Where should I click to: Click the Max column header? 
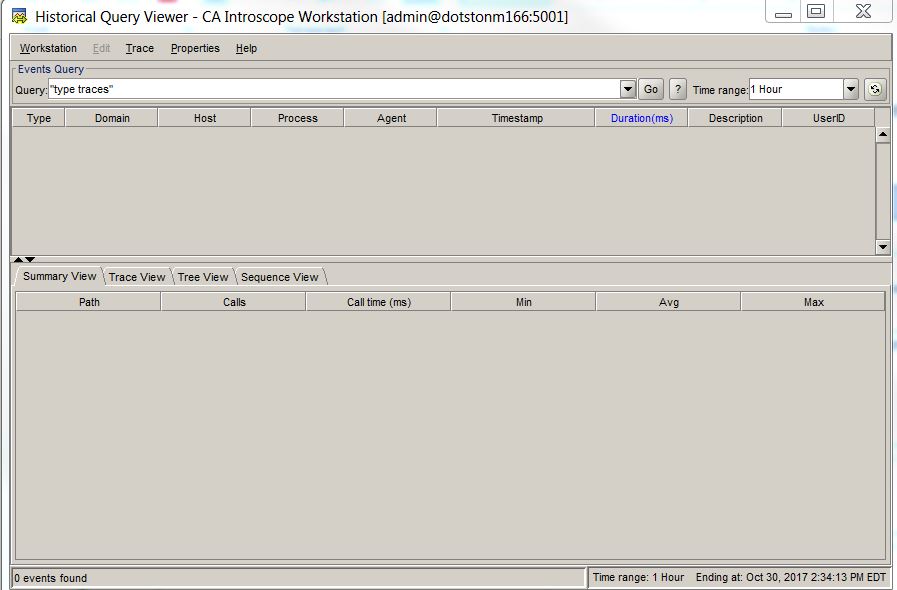[x=813, y=302]
